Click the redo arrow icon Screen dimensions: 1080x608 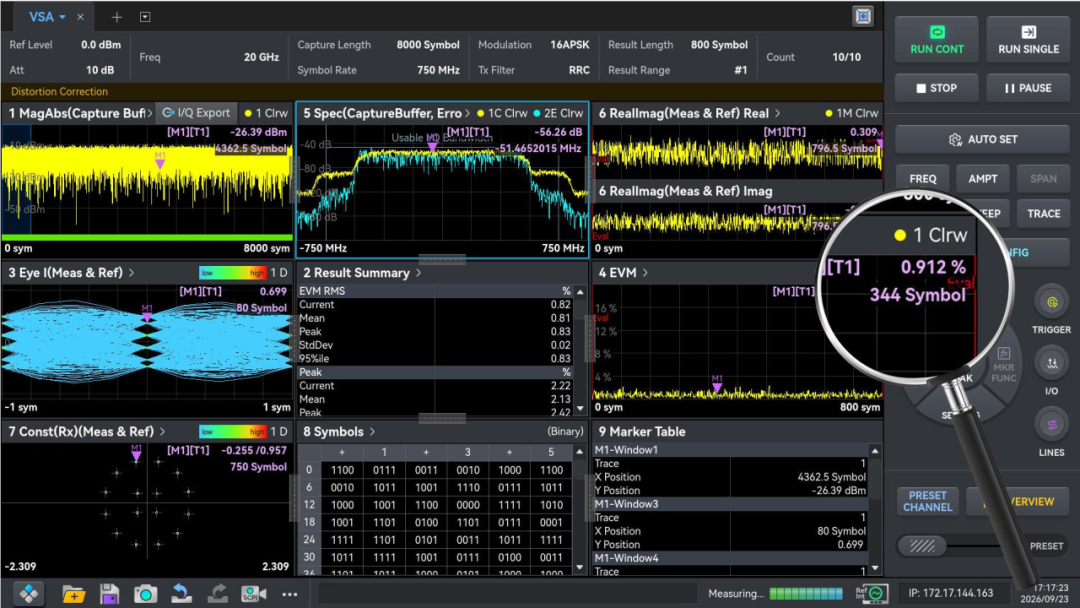pyautogui.click(x=218, y=594)
